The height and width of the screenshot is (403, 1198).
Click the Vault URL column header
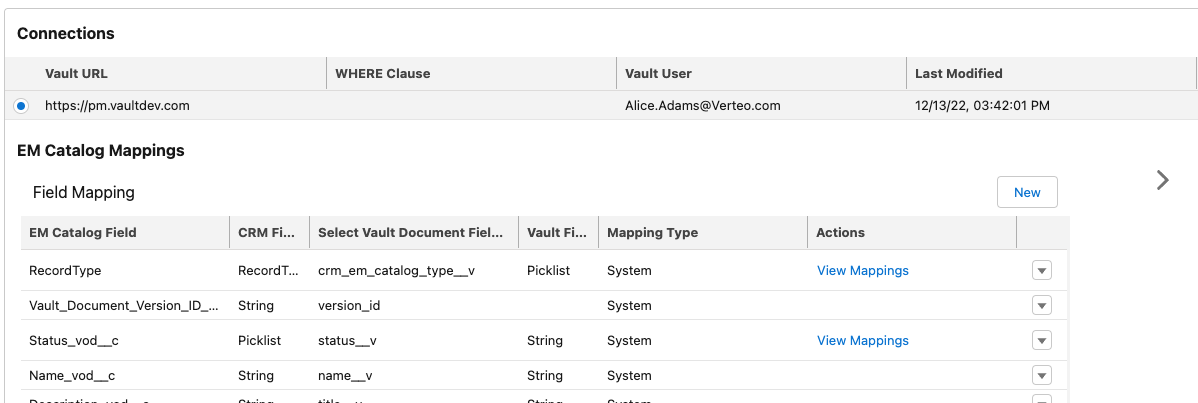76,73
